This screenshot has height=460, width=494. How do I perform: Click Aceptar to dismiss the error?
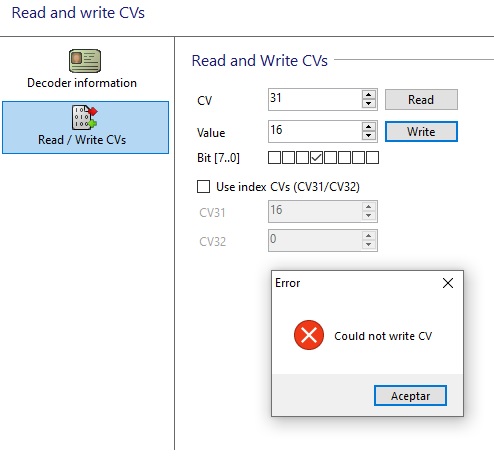[410, 396]
